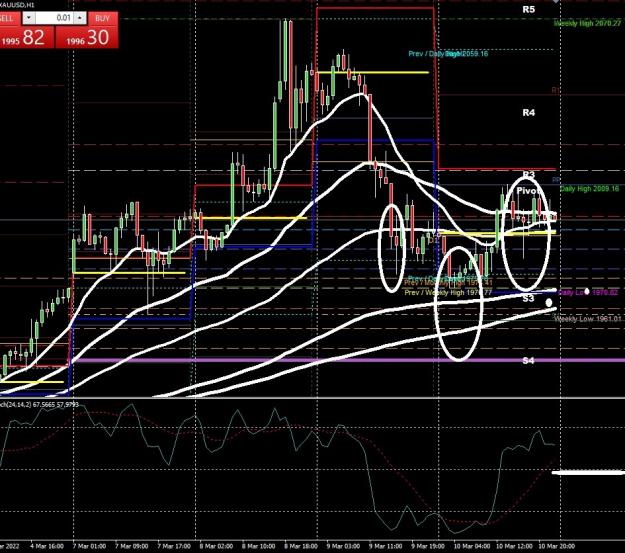Click the 8 Mar 02:00 time axis label
Image resolution: width=625 pixels, height=553 pixels.
(216, 546)
